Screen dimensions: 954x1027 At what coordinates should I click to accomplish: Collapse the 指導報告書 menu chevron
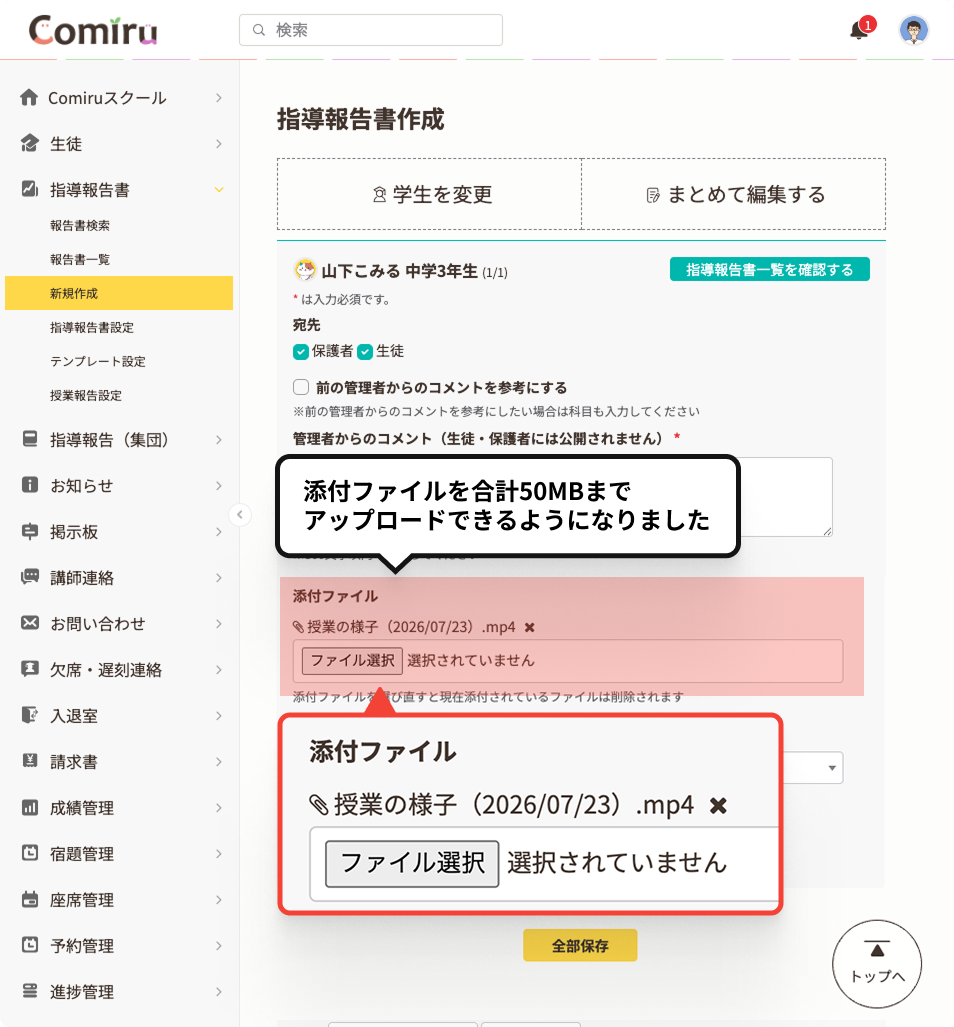219,190
